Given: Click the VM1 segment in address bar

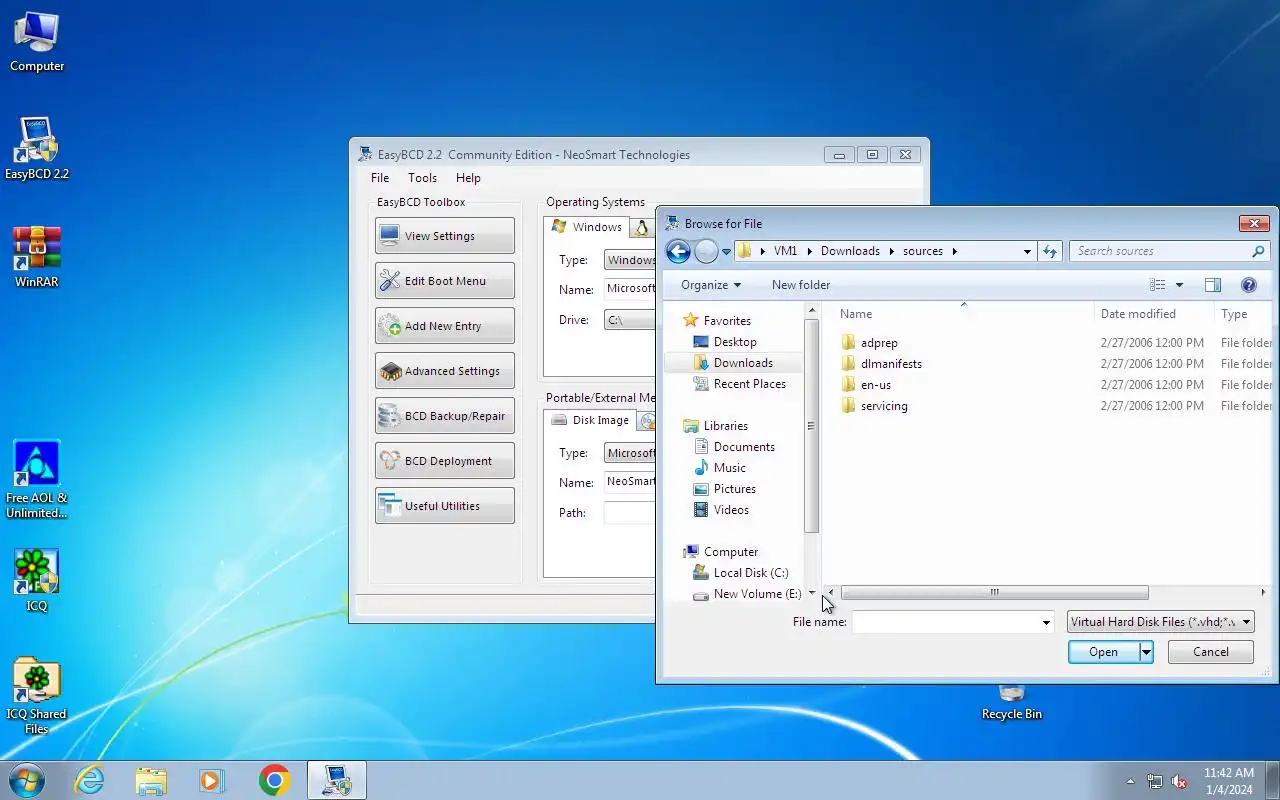Looking at the screenshot, I should 785,252.
